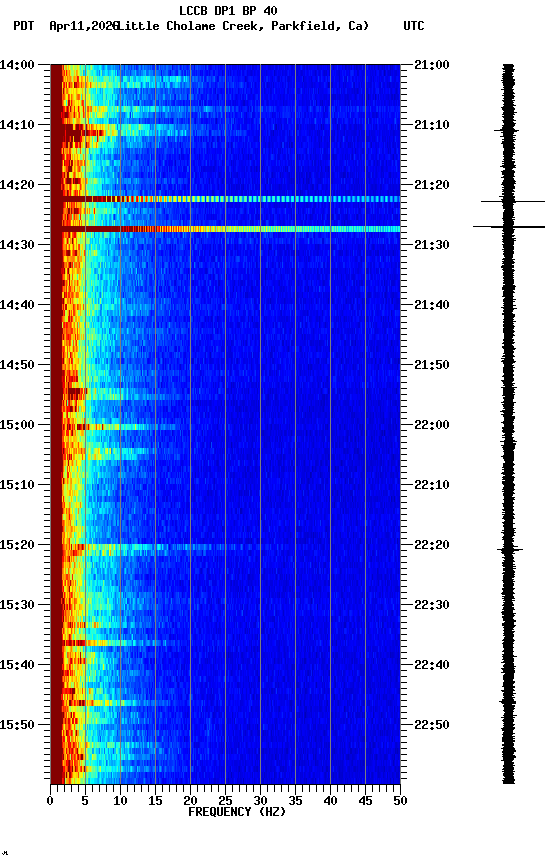
Task: Click the title text "LCCB DP1 BP 40"
Action: 228,10
